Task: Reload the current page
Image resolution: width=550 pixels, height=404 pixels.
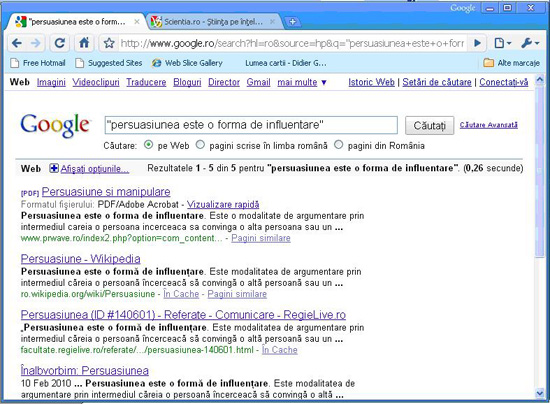Action: (x=60, y=43)
